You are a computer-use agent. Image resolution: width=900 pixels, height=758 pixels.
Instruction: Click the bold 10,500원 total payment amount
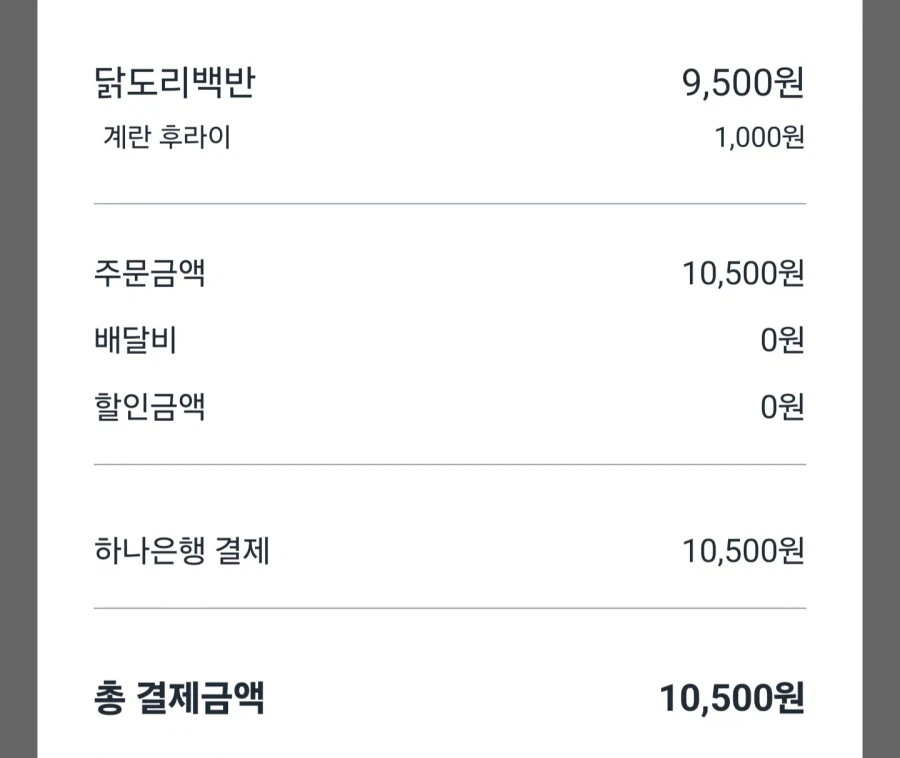[x=732, y=698]
